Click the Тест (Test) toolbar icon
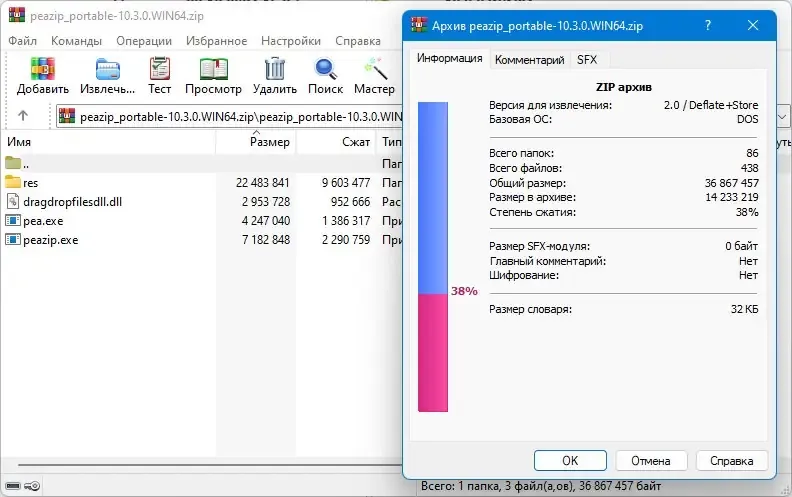 [x=160, y=69]
